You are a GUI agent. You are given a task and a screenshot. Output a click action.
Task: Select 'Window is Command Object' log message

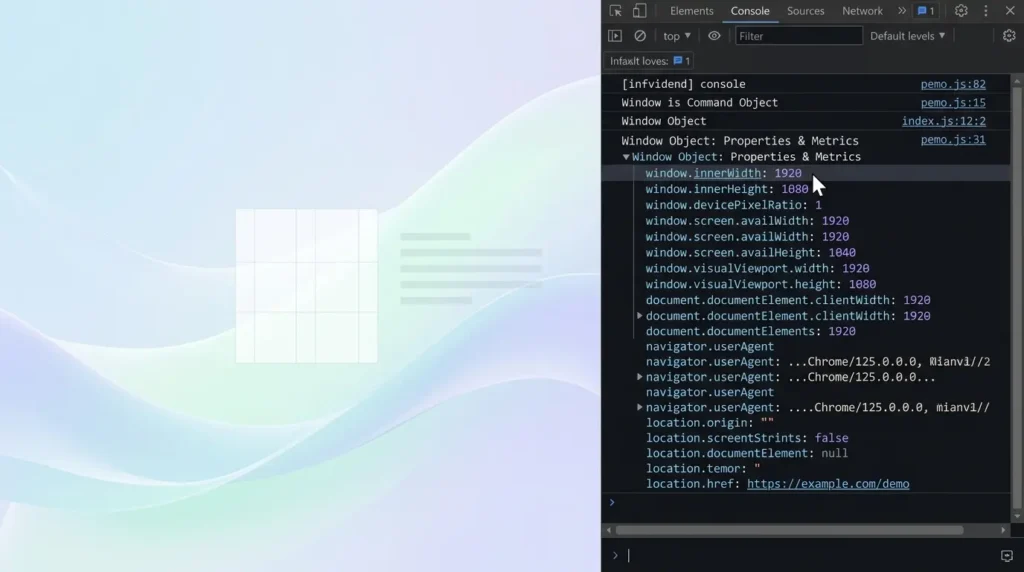coord(699,103)
